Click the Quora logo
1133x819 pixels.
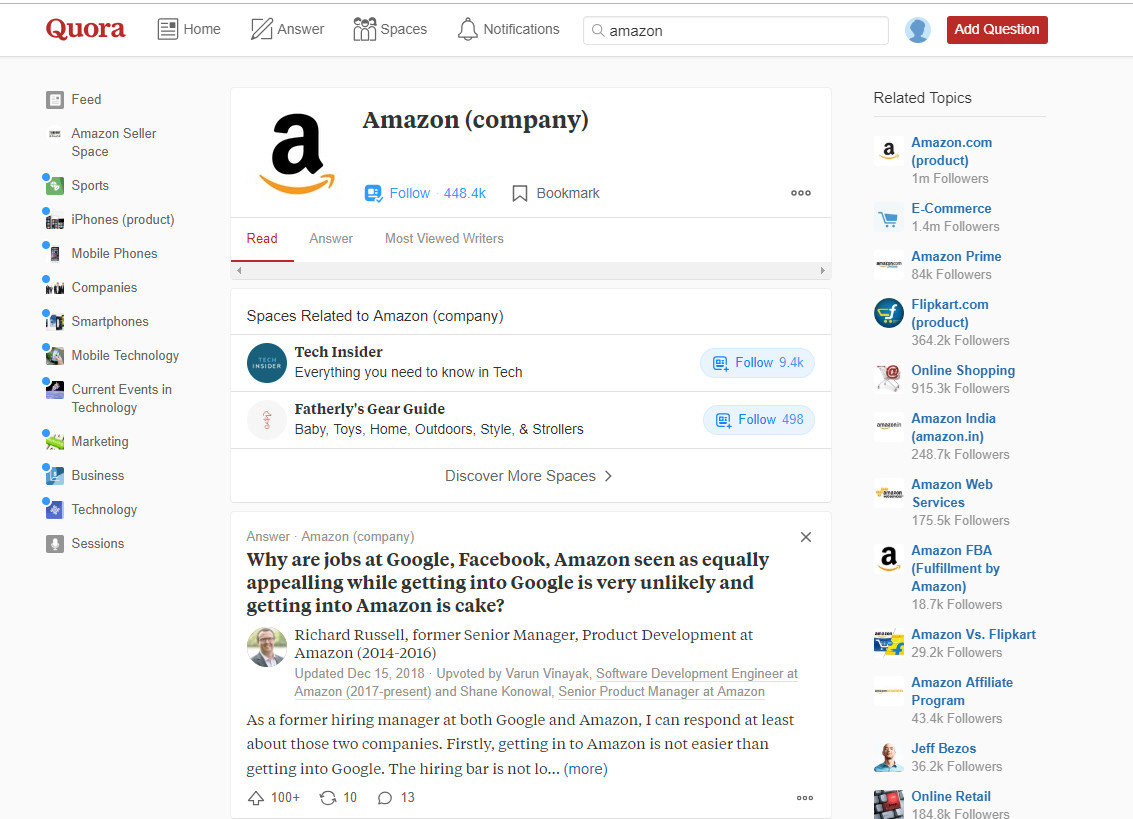(x=85, y=29)
